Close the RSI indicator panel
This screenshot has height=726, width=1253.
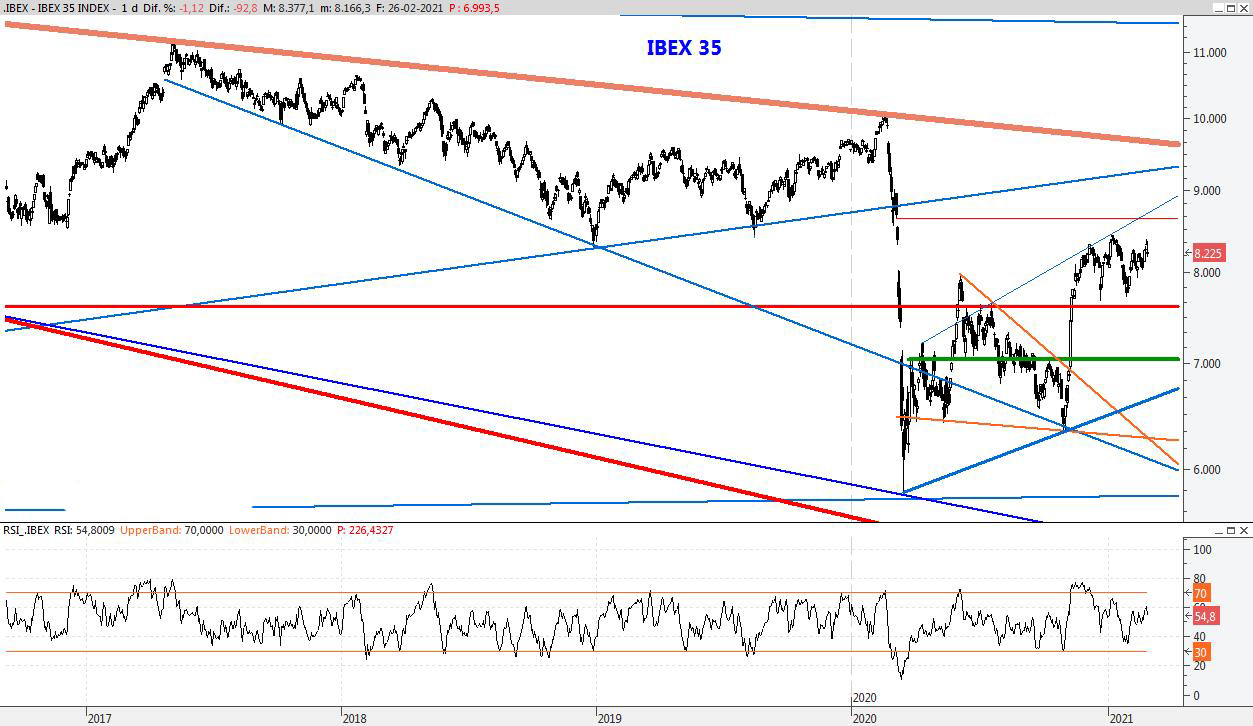coord(1244,530)
